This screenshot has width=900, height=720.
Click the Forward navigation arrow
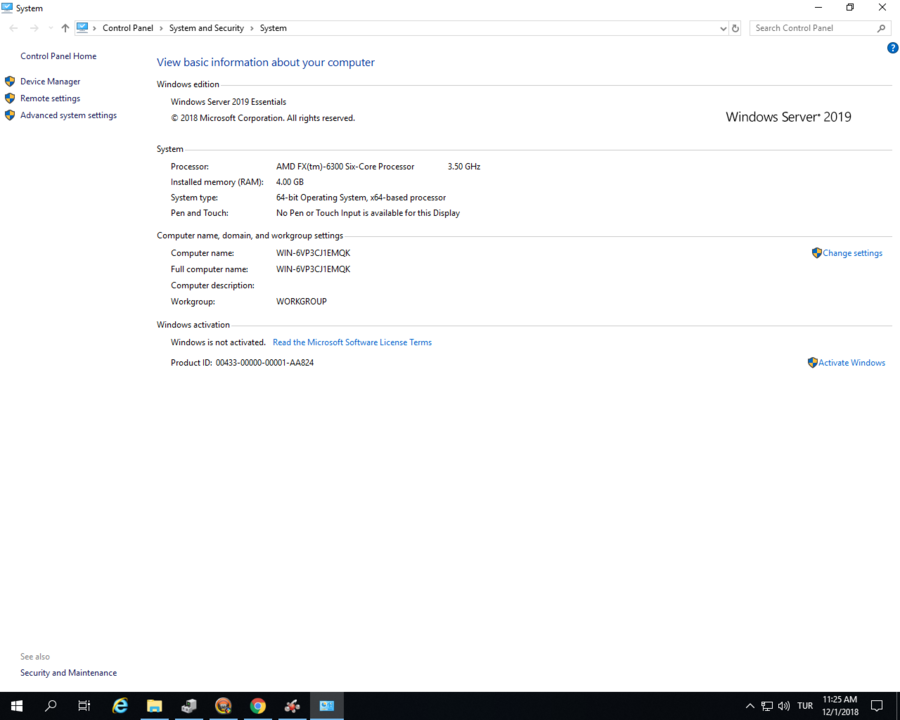point(34,28)
